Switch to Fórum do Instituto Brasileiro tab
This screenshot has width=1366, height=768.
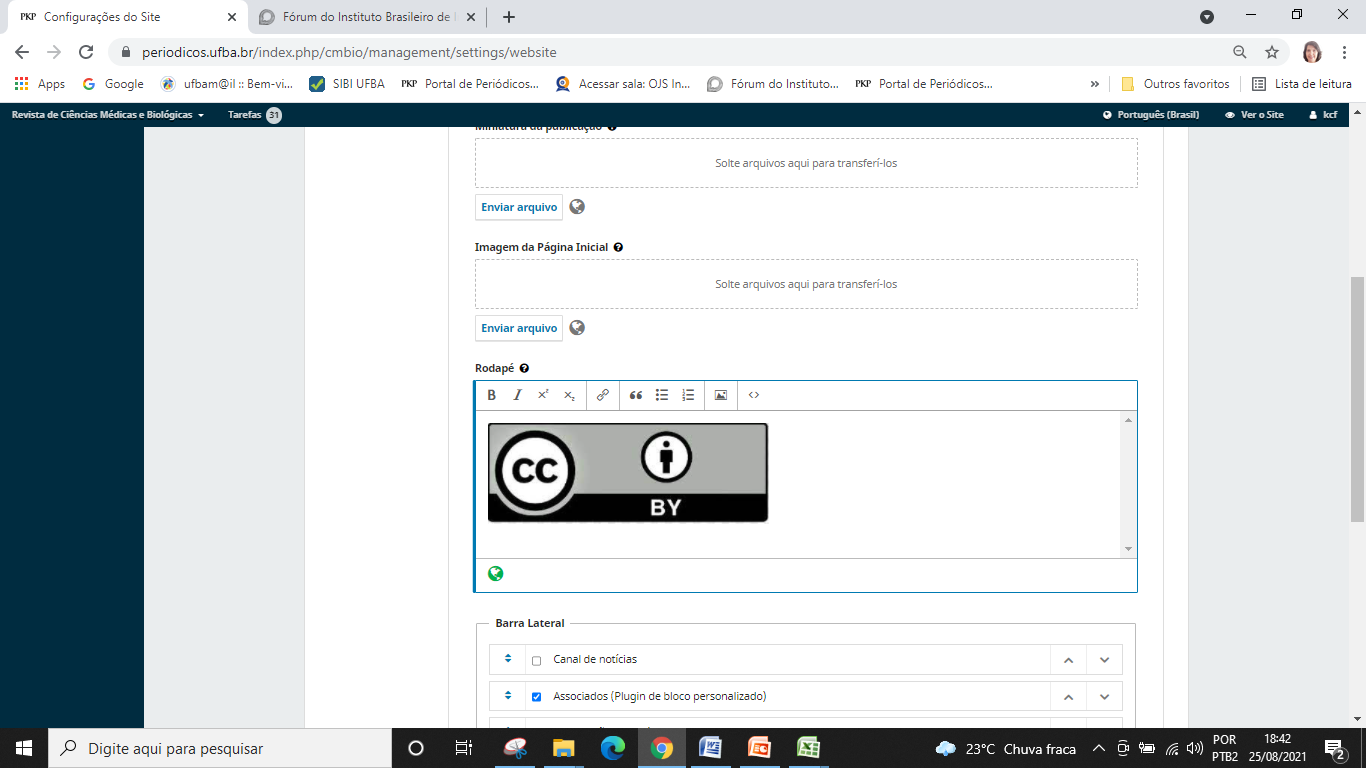click(x=365, y=17)
